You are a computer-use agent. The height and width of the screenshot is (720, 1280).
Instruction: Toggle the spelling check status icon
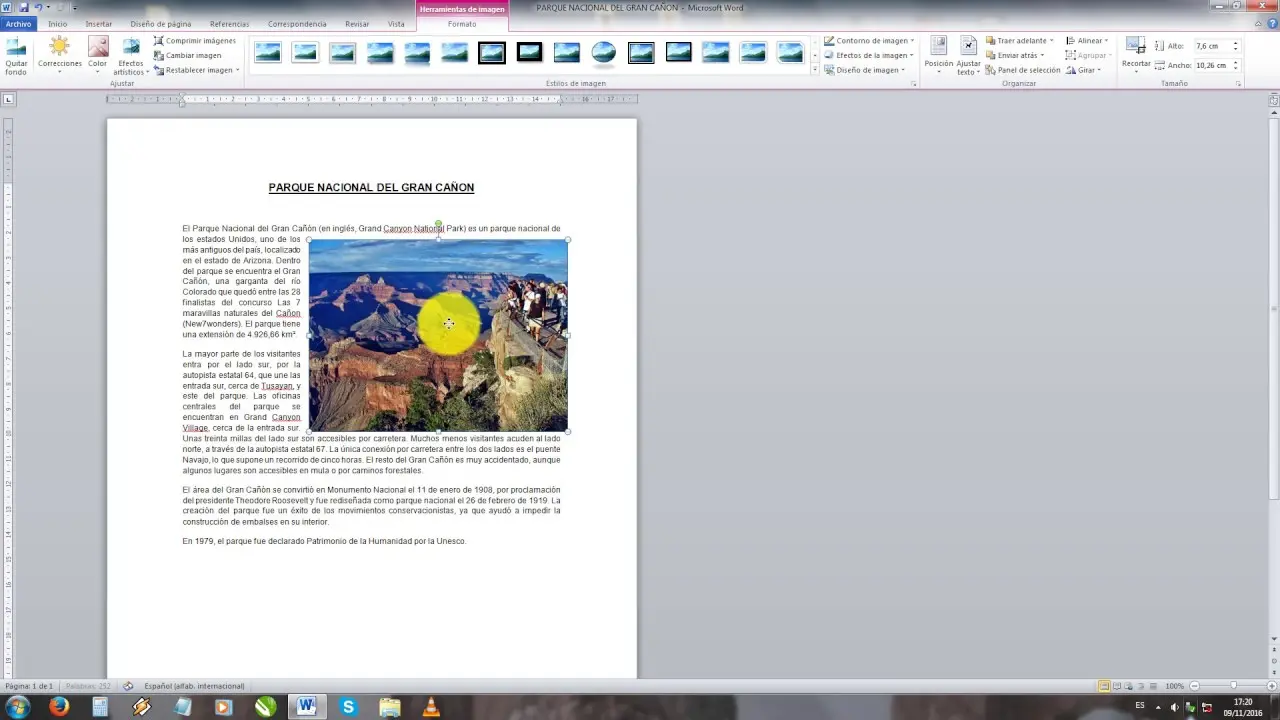click(127, 686)
